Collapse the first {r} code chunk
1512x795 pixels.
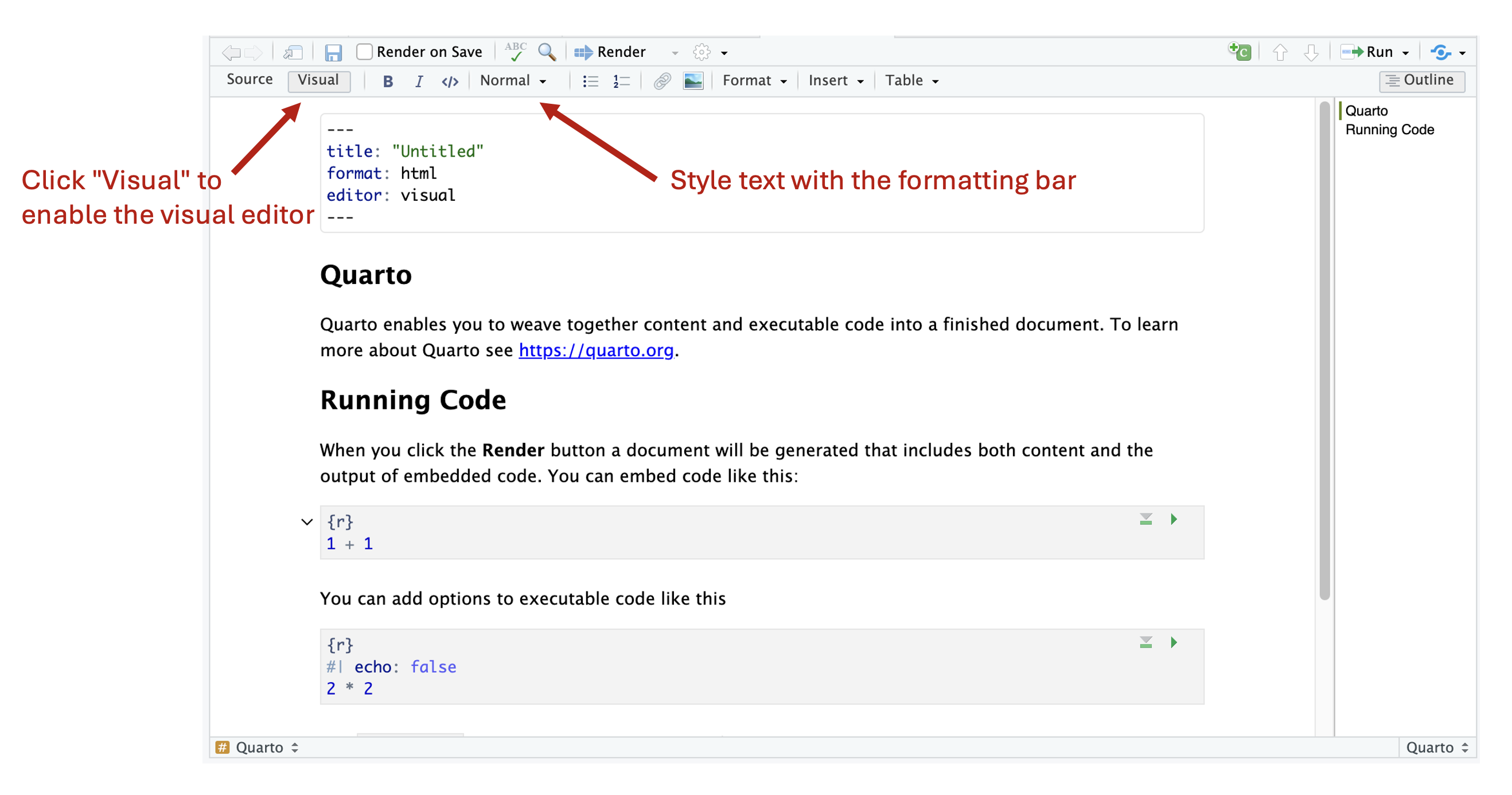coord(306,521)
